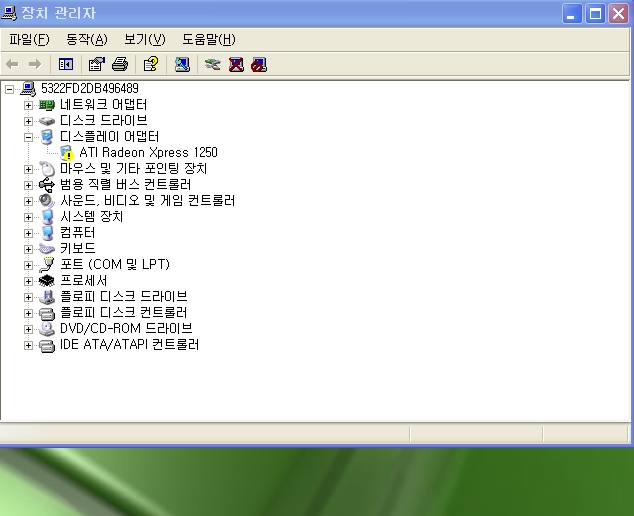This screenshot has width=634, height=516.
Task: Collapse the root computer node 5322FD2DB496489
Action: (9, 89)
